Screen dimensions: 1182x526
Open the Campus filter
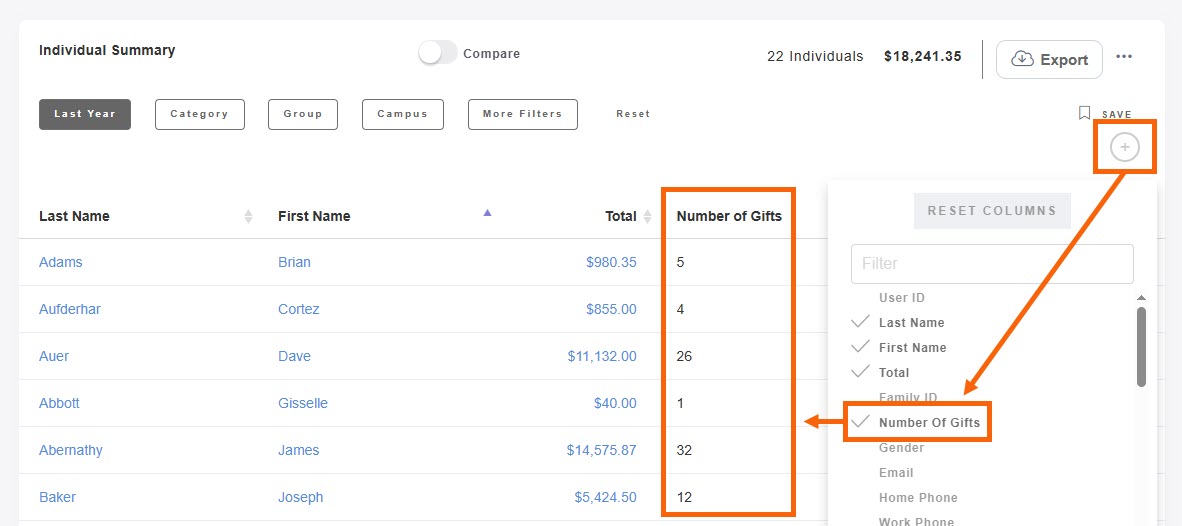[x=402, y=114]
